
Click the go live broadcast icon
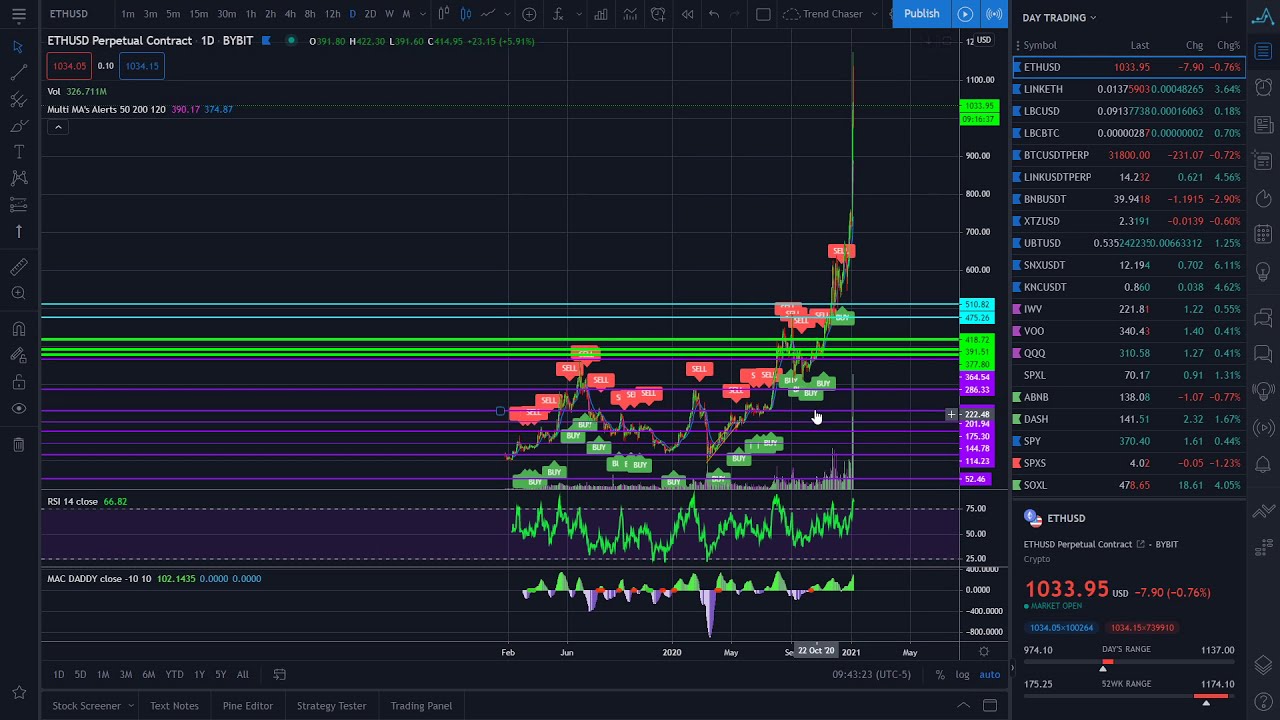[x=994, y=14]
